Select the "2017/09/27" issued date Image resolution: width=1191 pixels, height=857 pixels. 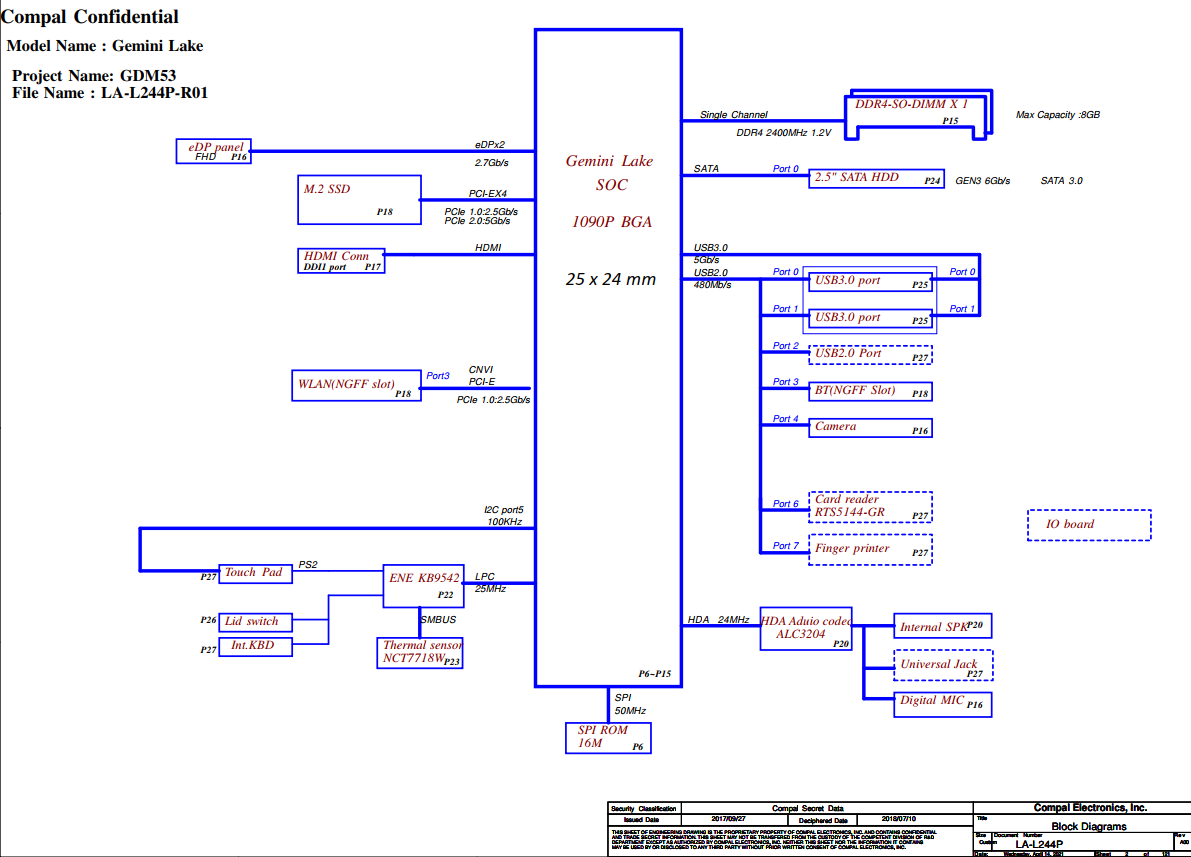click(x=728, y=819)
